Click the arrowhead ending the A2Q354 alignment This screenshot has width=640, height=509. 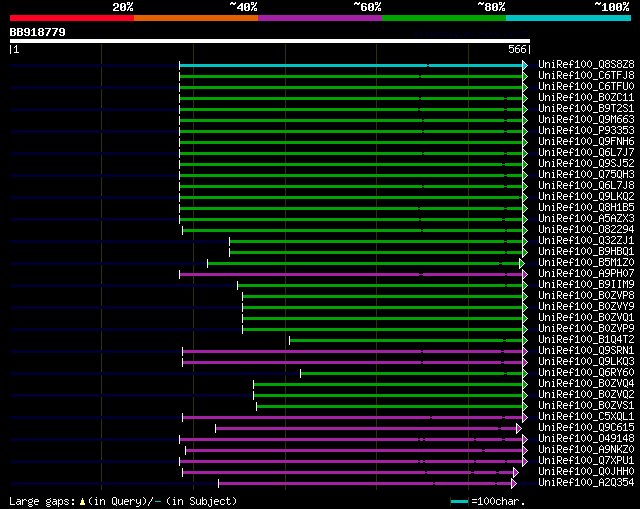[513, 484]
